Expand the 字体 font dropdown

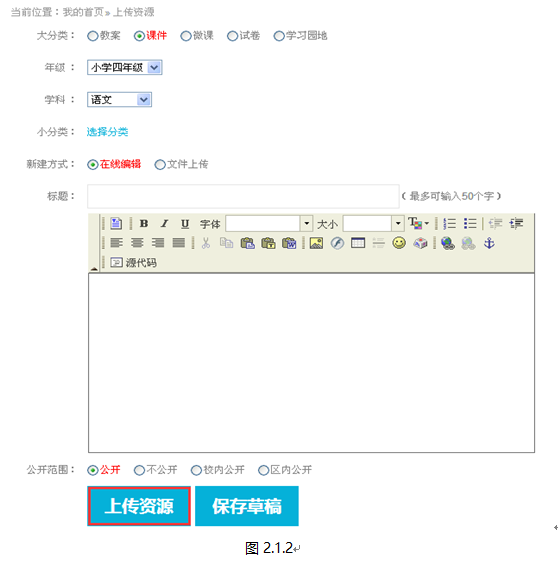[306, 224]
